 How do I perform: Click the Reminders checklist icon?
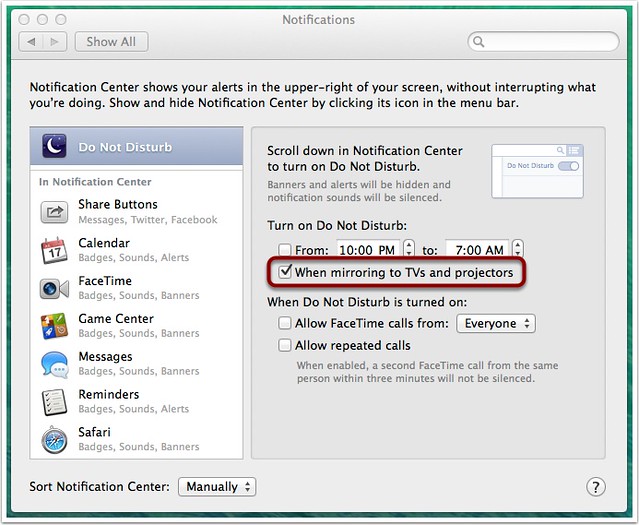[x=54, y=402]
